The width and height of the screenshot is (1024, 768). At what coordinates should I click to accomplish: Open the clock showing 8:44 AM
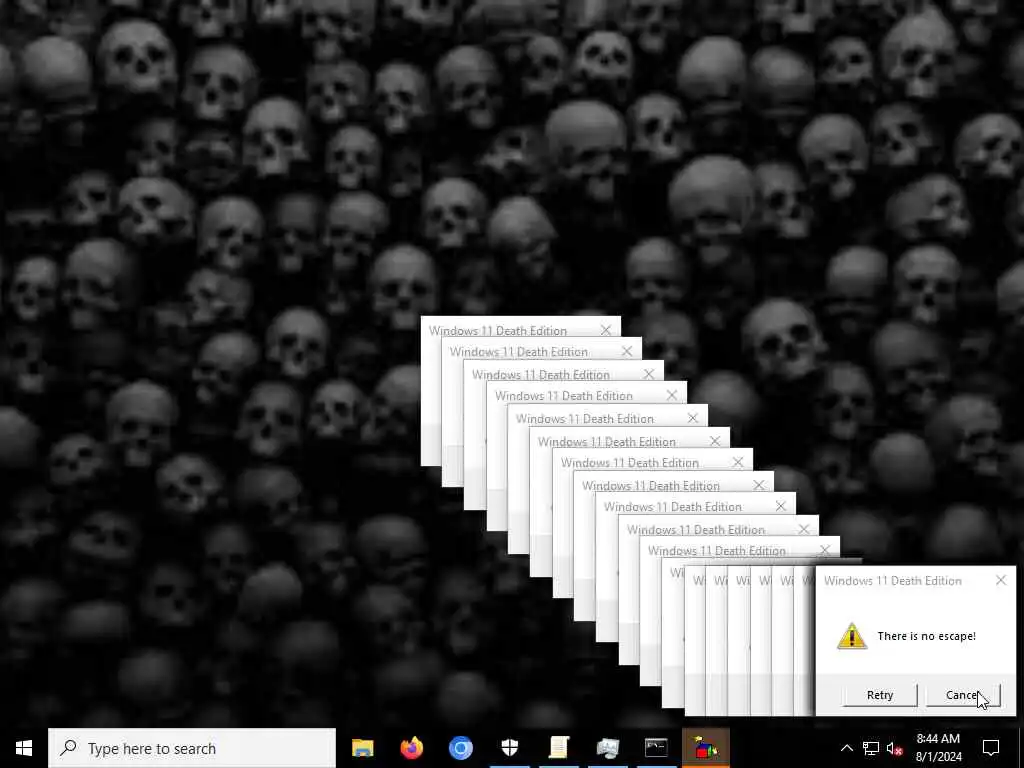938,748
